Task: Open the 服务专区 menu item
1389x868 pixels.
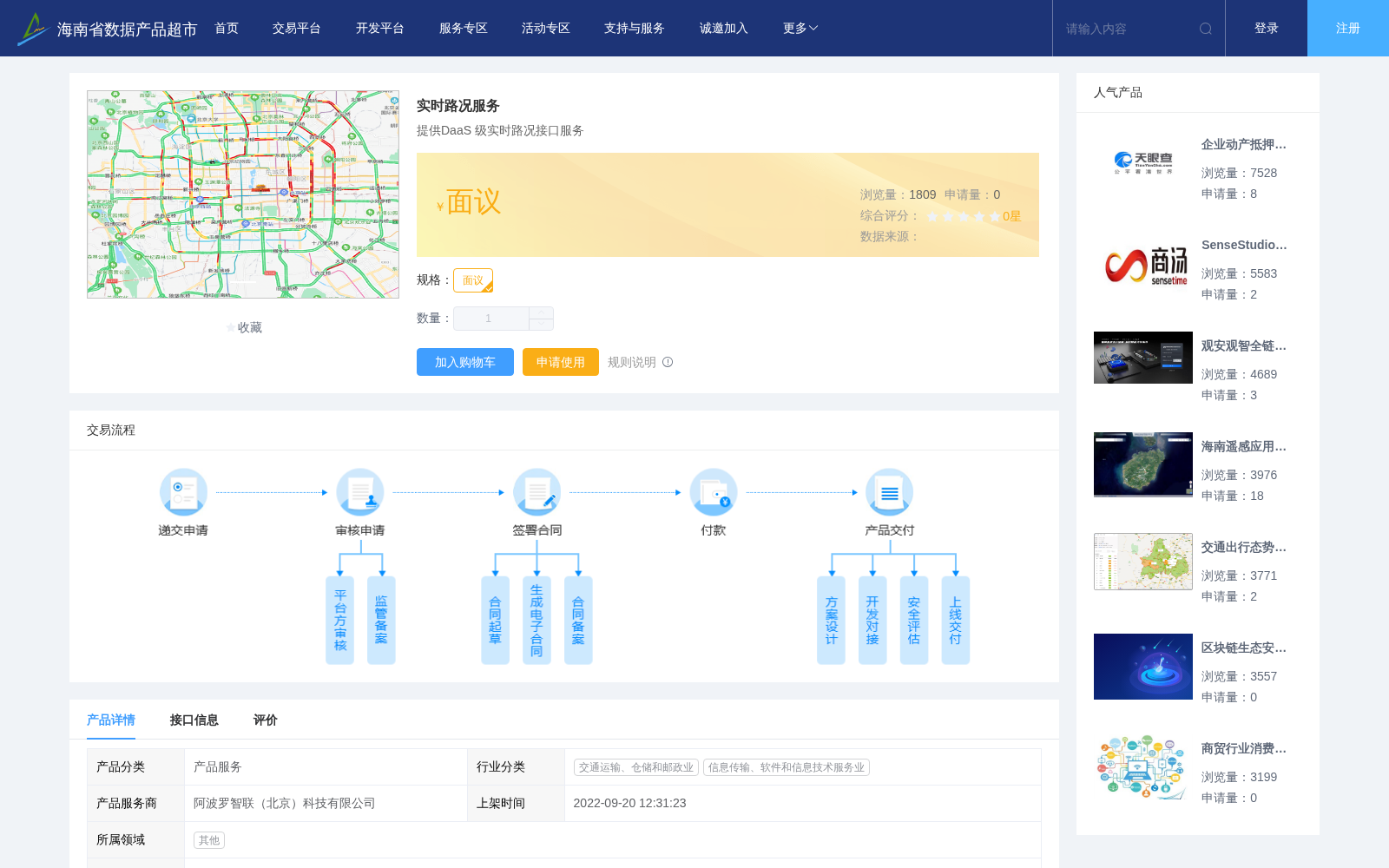Action: [x=464, y=29]
